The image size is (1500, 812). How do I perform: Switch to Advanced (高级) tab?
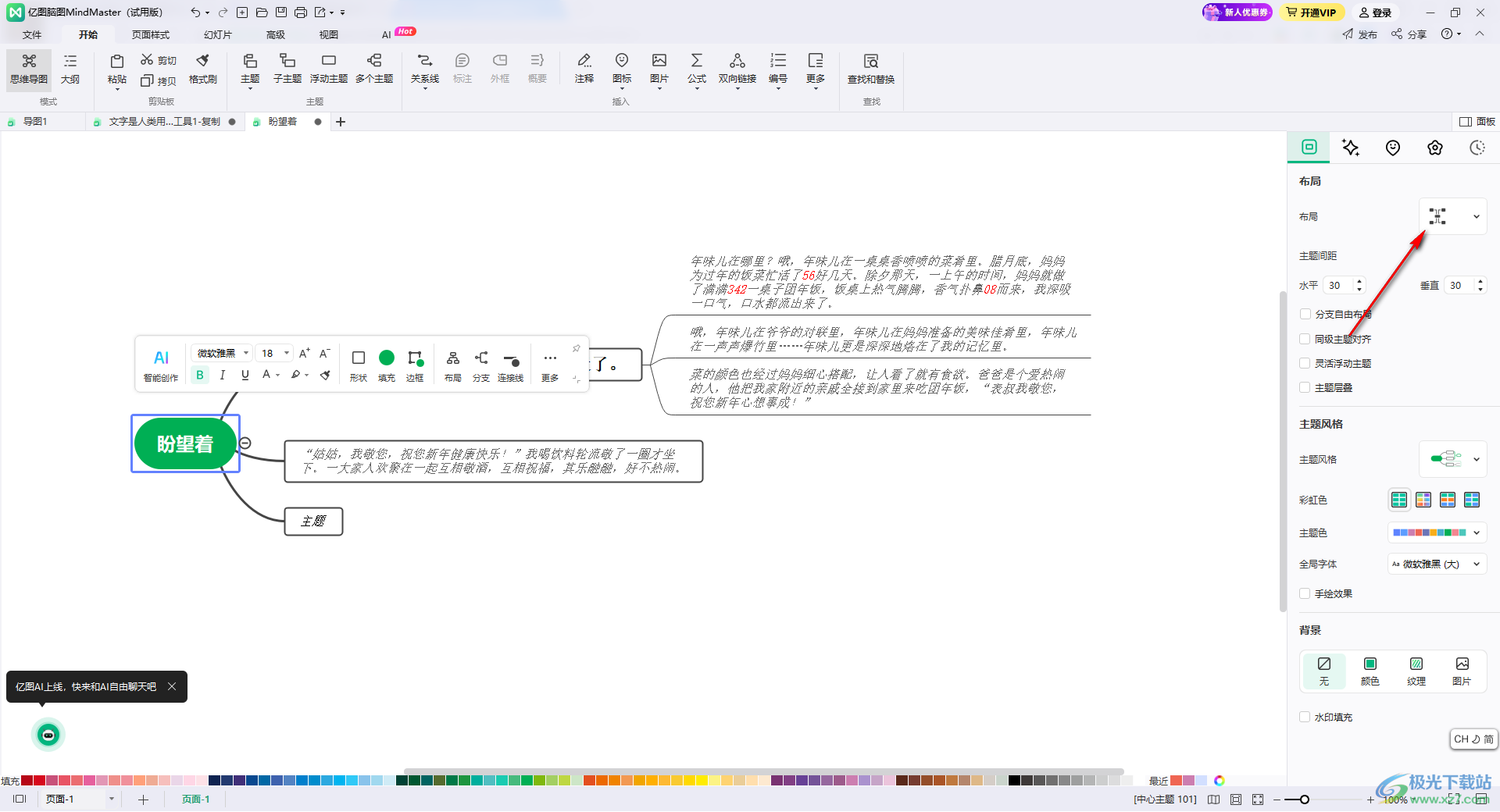coord(276,34)
